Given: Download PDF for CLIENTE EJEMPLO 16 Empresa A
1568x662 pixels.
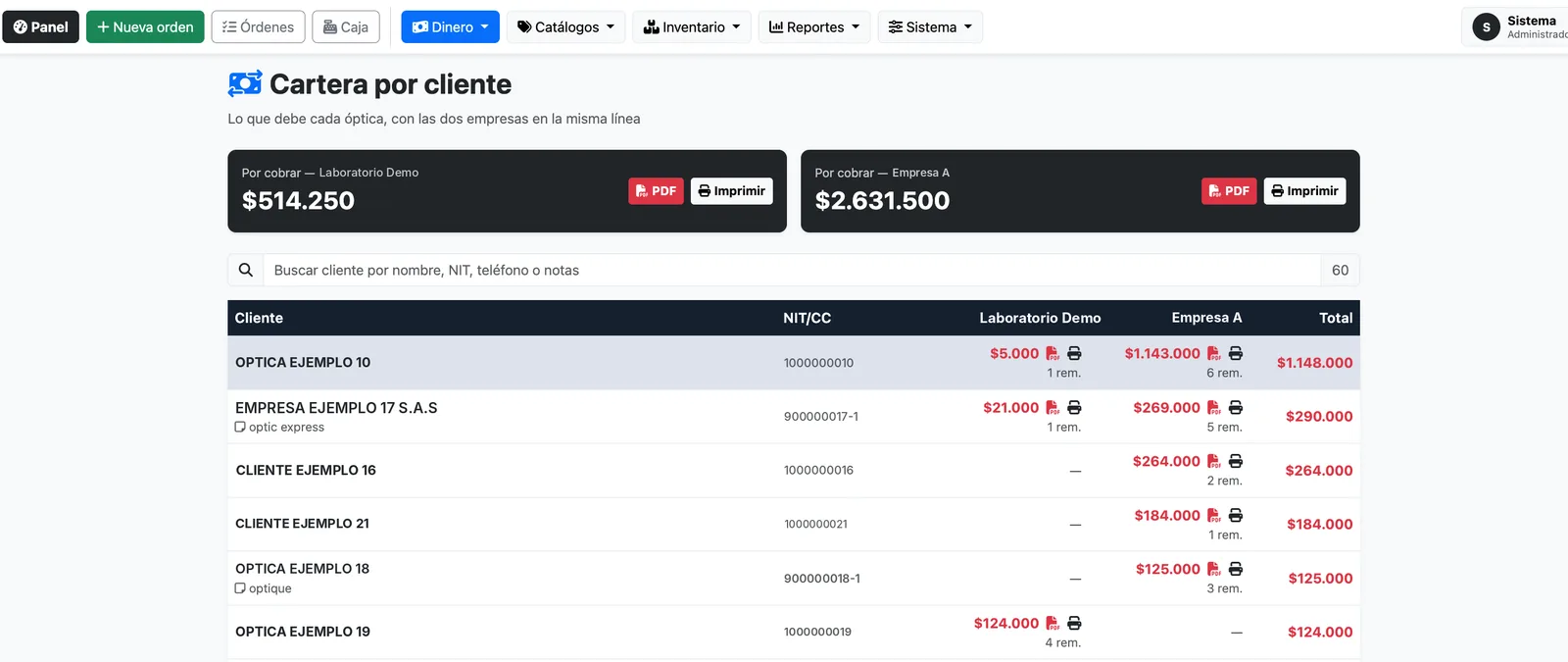Looking at the screenshot, I should coord(1214,461).
